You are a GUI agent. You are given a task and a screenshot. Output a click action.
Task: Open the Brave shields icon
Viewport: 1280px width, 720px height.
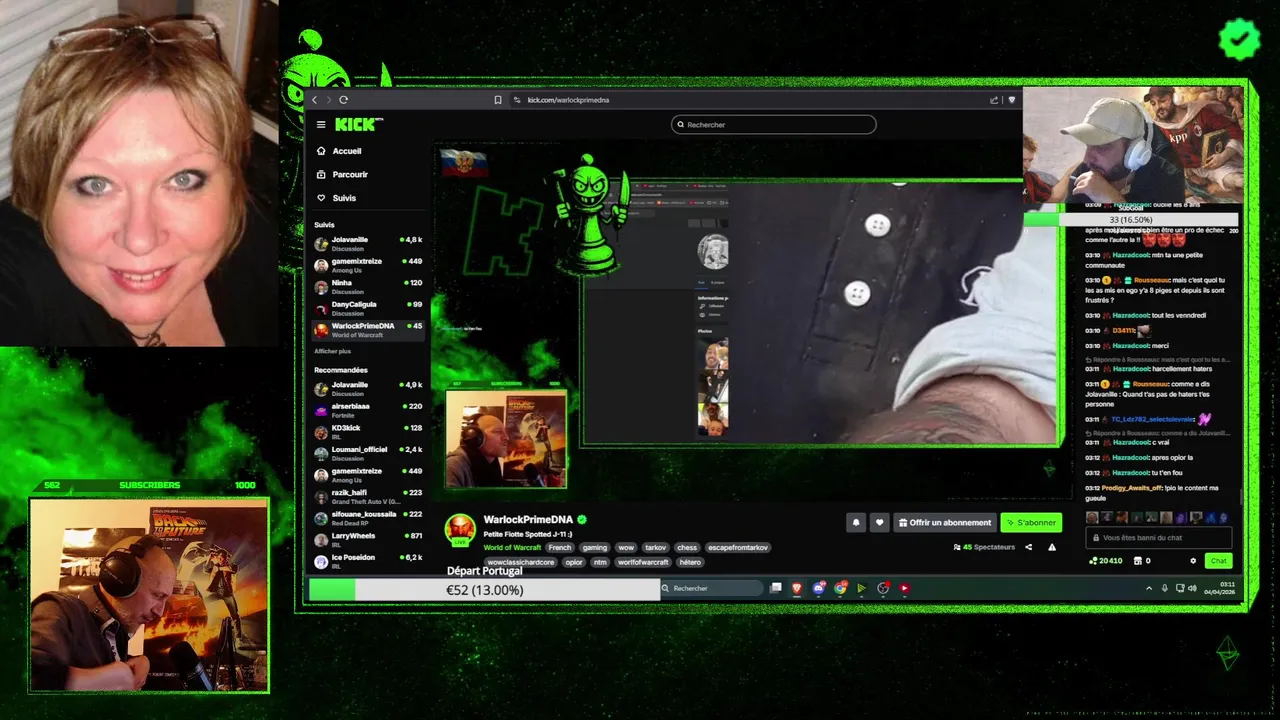[x=1011, y=100]
